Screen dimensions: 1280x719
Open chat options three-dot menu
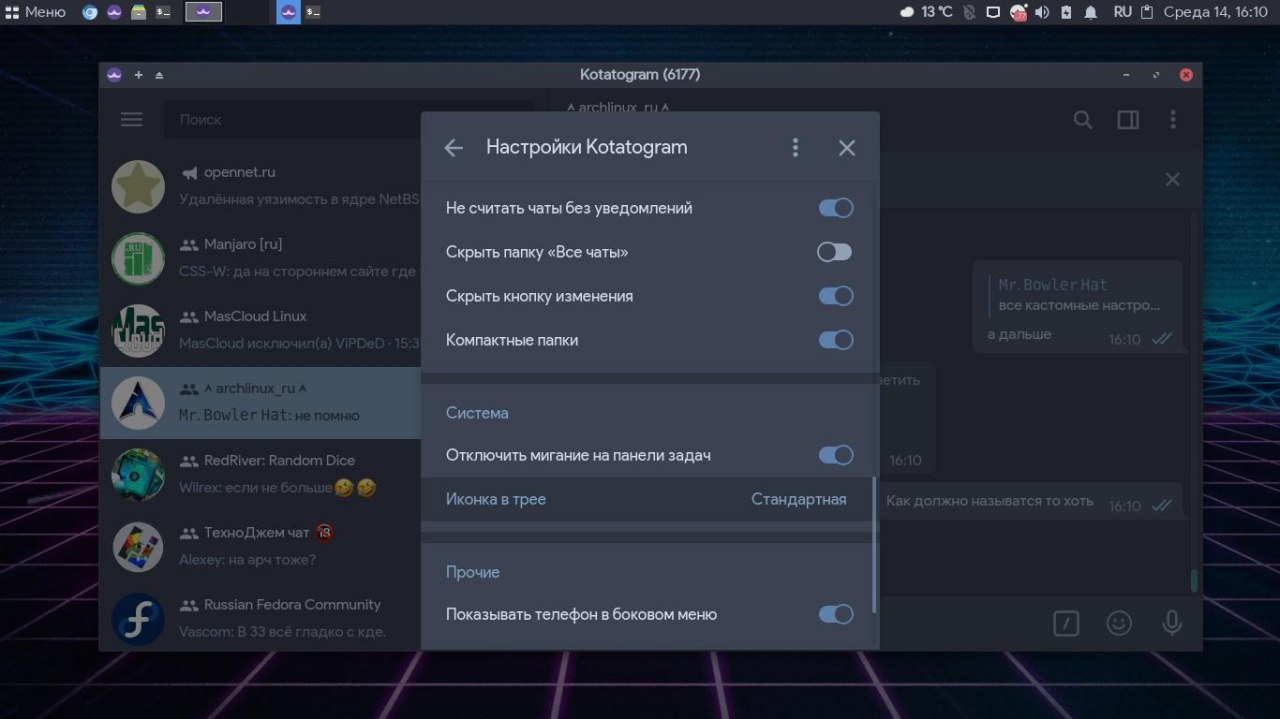1173,120
